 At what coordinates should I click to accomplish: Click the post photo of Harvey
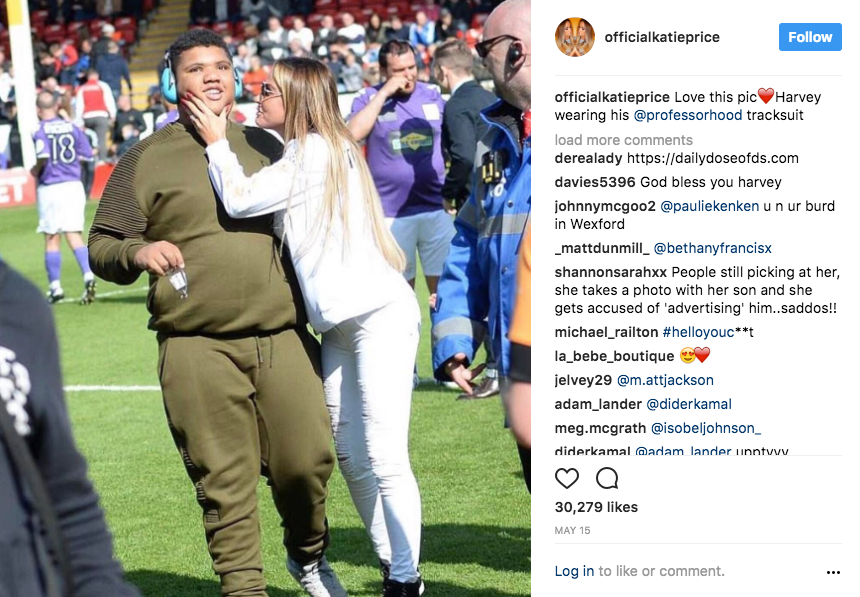coord(265,298)
